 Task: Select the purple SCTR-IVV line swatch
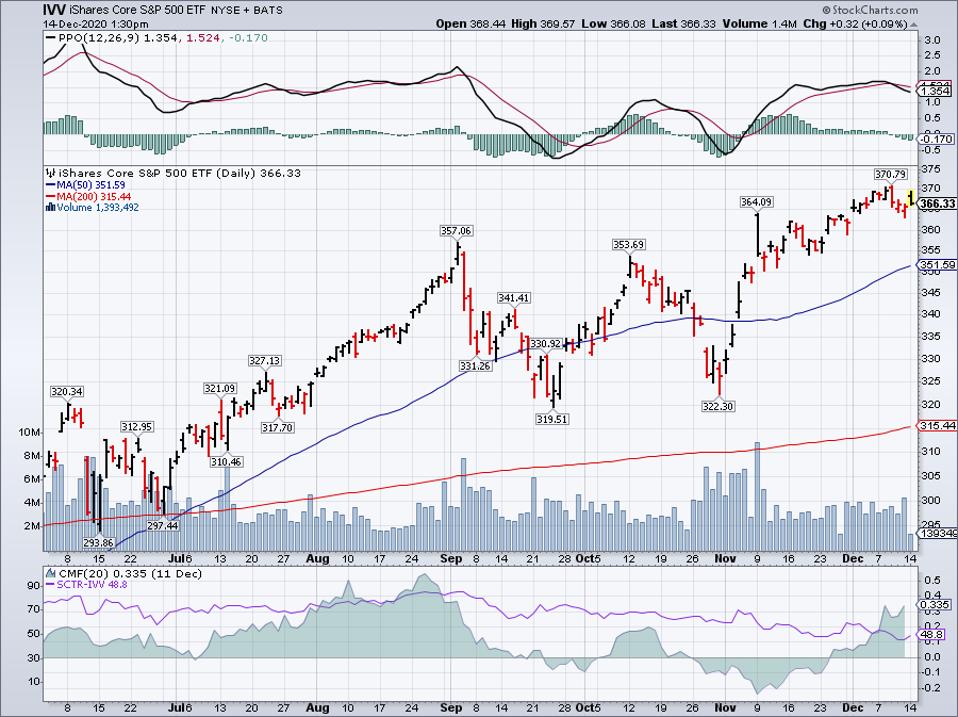51,584
